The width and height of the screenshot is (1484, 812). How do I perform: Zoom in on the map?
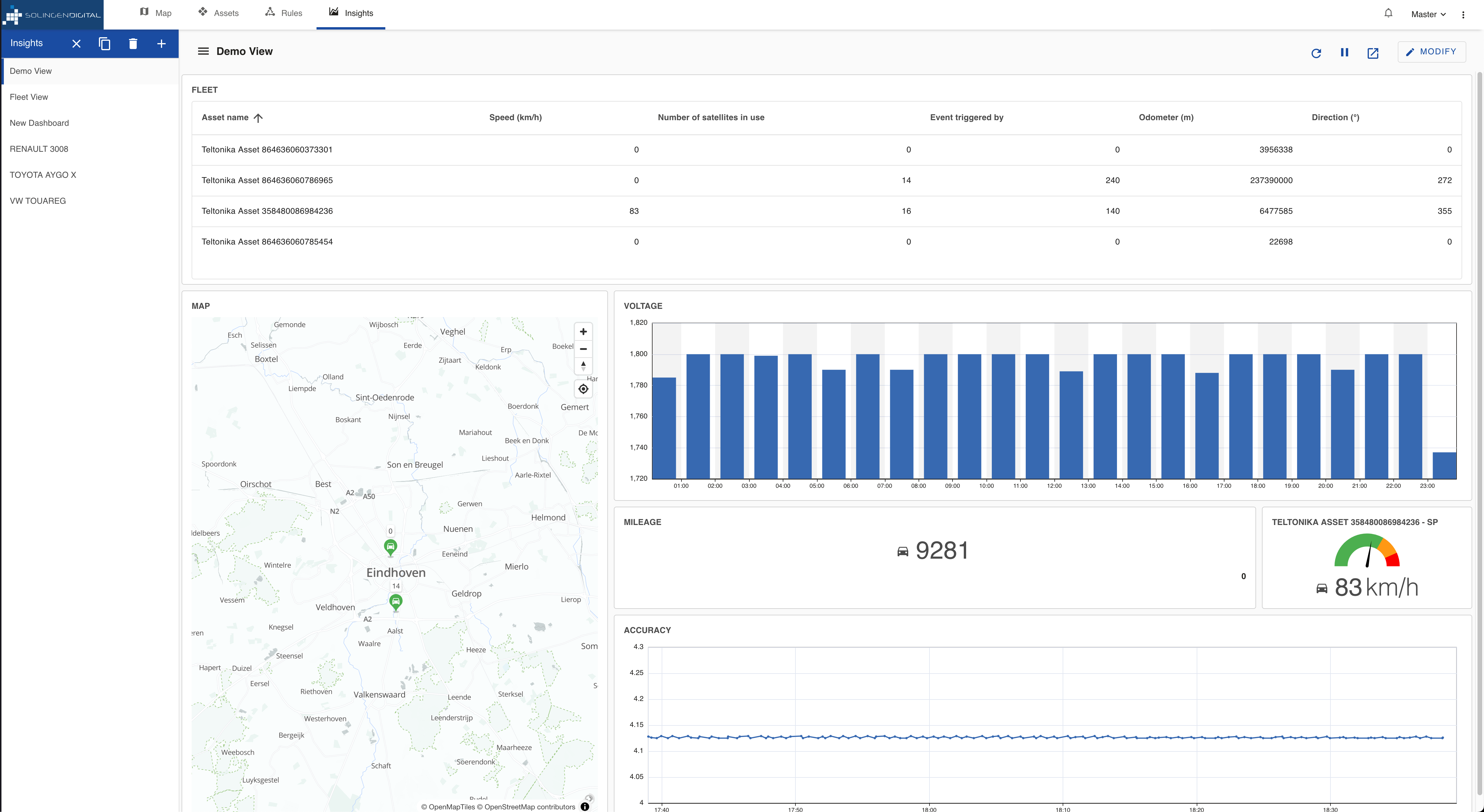pyautogui.click(x=583, y=331)
